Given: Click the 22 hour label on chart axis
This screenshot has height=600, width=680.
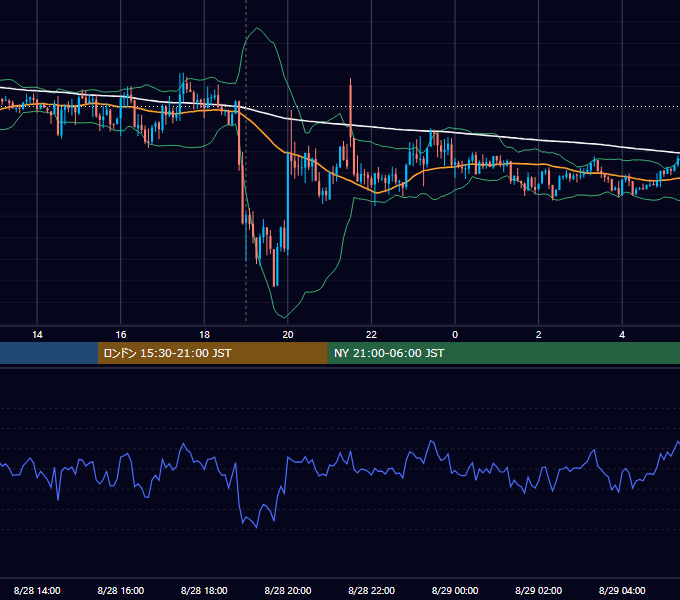Looking at the screenshot, I should point(371,335).
